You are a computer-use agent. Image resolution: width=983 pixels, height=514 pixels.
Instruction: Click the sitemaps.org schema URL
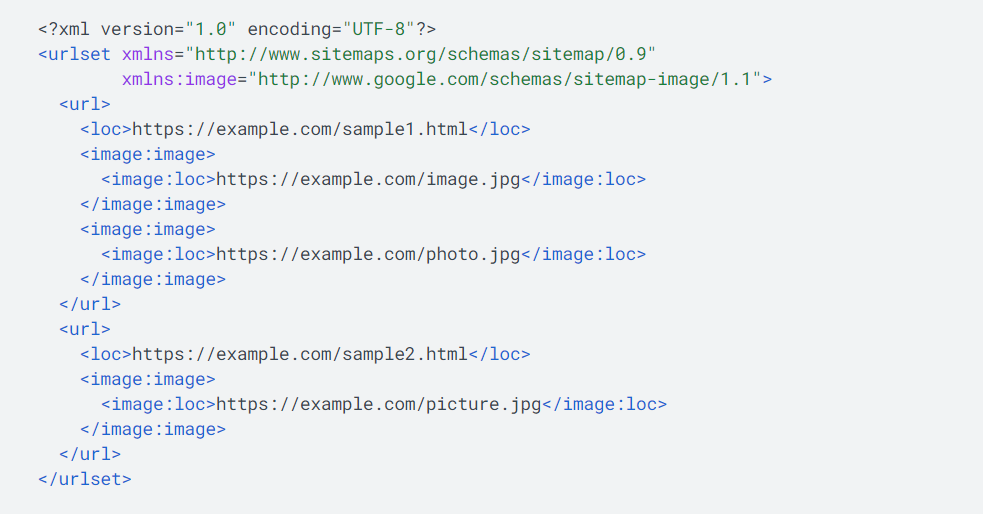(x=425, y=54)
